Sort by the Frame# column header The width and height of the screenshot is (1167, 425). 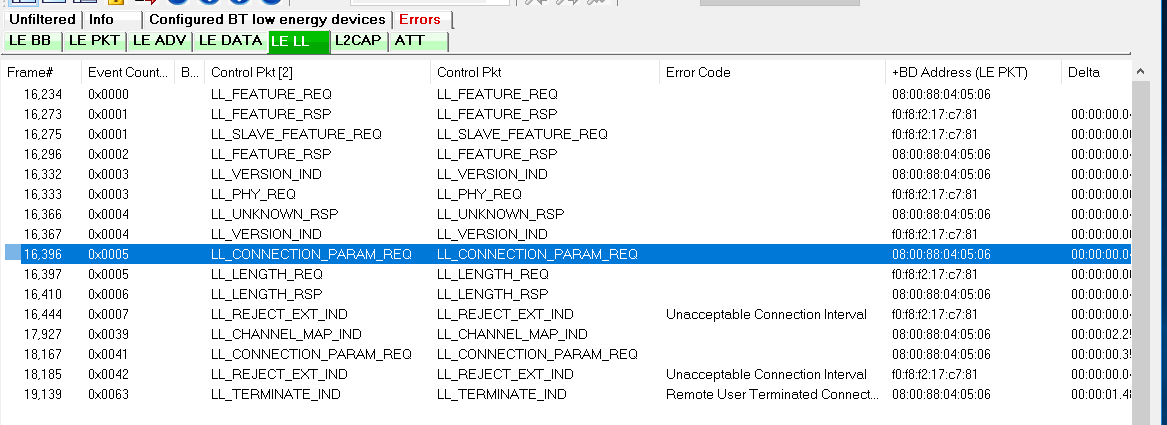pyautogui.click(x=30, y=72)
